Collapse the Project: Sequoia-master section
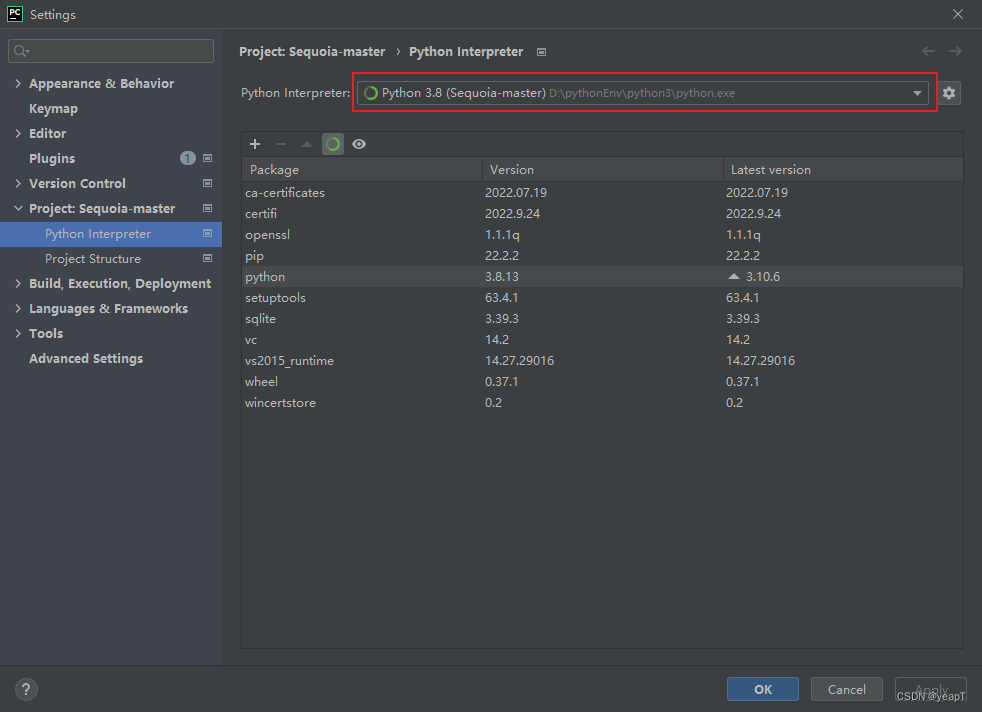The image size is (982, 712). coord(18,209)
